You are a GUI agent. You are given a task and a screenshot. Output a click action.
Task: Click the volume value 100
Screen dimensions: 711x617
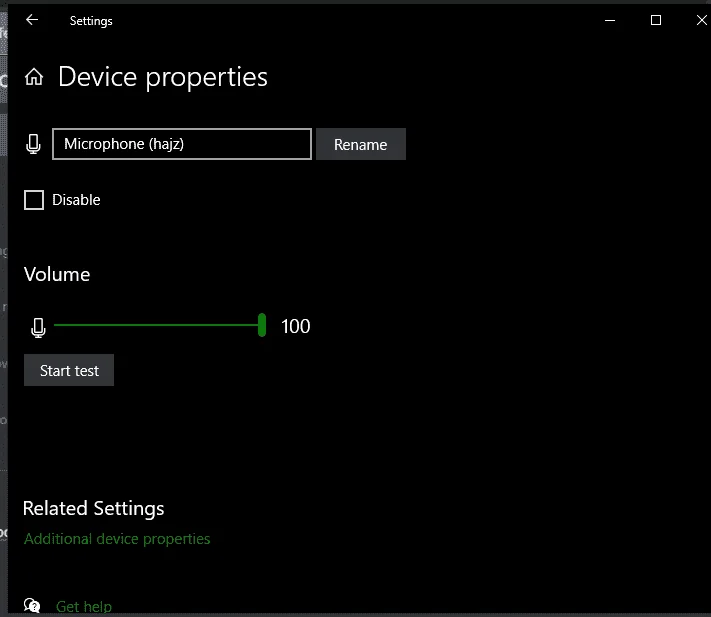(296, 326)
